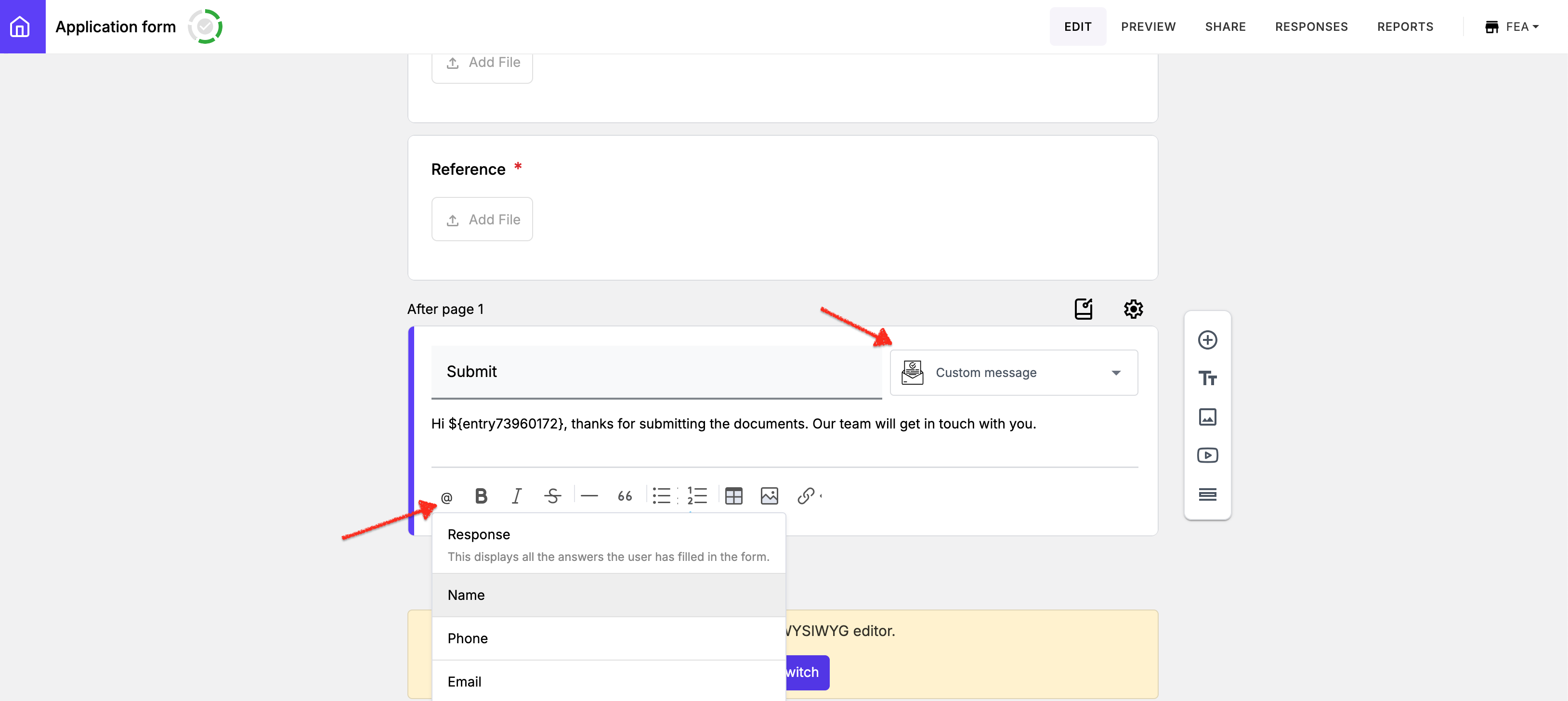Viewport: 1568px width, 701px height.
Task: Add a title and description block
Action: click(1208, 378)
